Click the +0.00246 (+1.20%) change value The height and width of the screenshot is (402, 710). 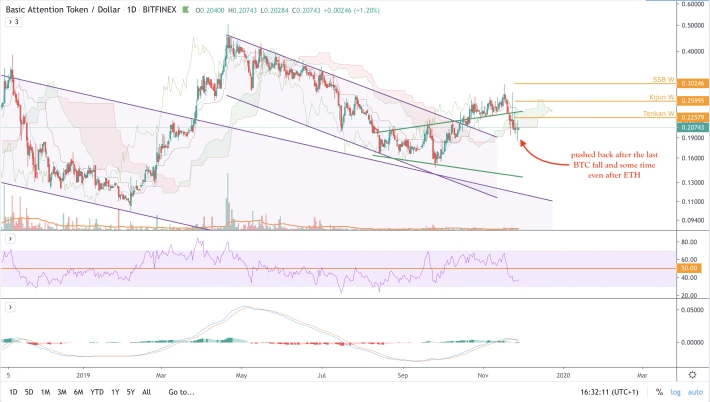pos(352,10)
